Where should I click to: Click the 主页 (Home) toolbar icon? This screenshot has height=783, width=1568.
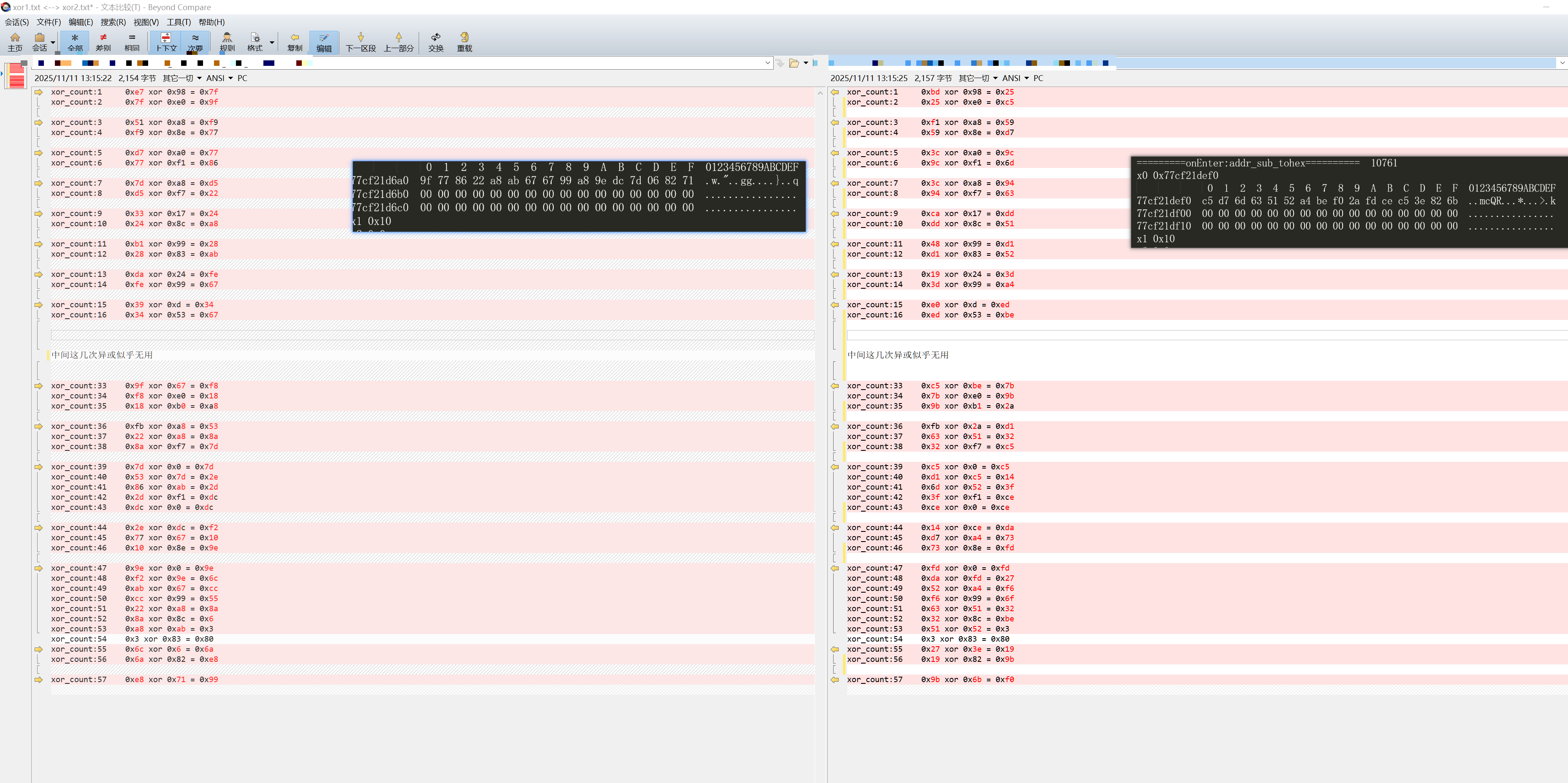pos(15,42)
